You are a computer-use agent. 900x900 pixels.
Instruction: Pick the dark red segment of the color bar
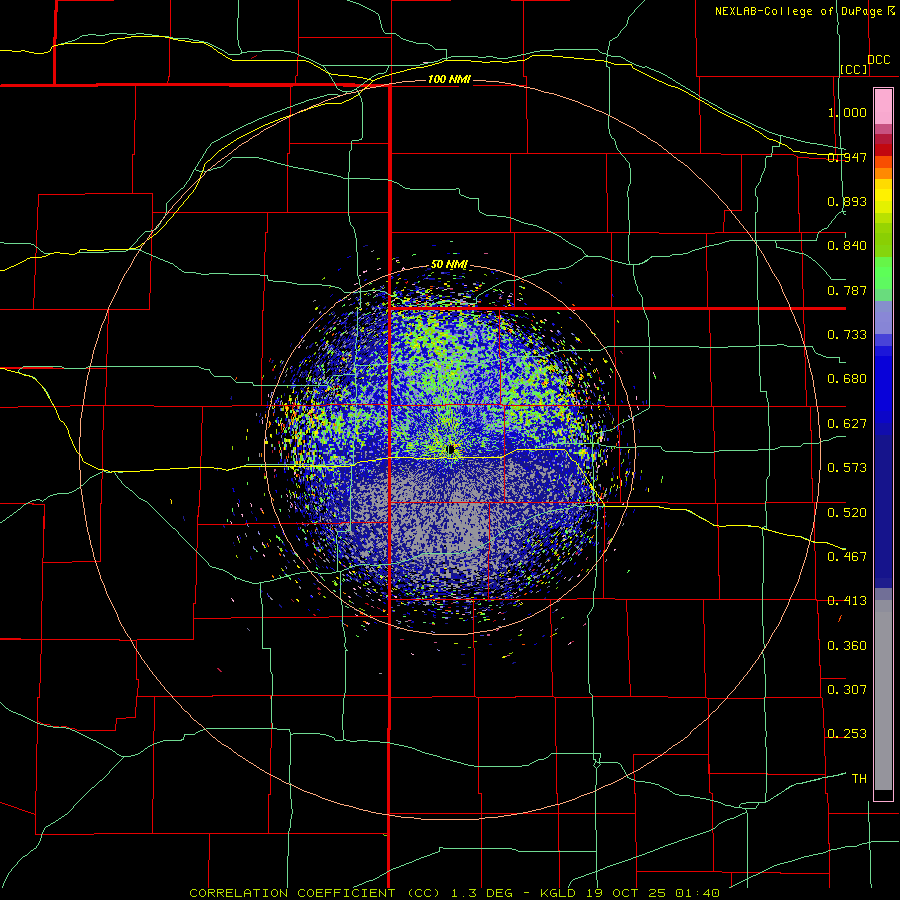tap(883, 150)
